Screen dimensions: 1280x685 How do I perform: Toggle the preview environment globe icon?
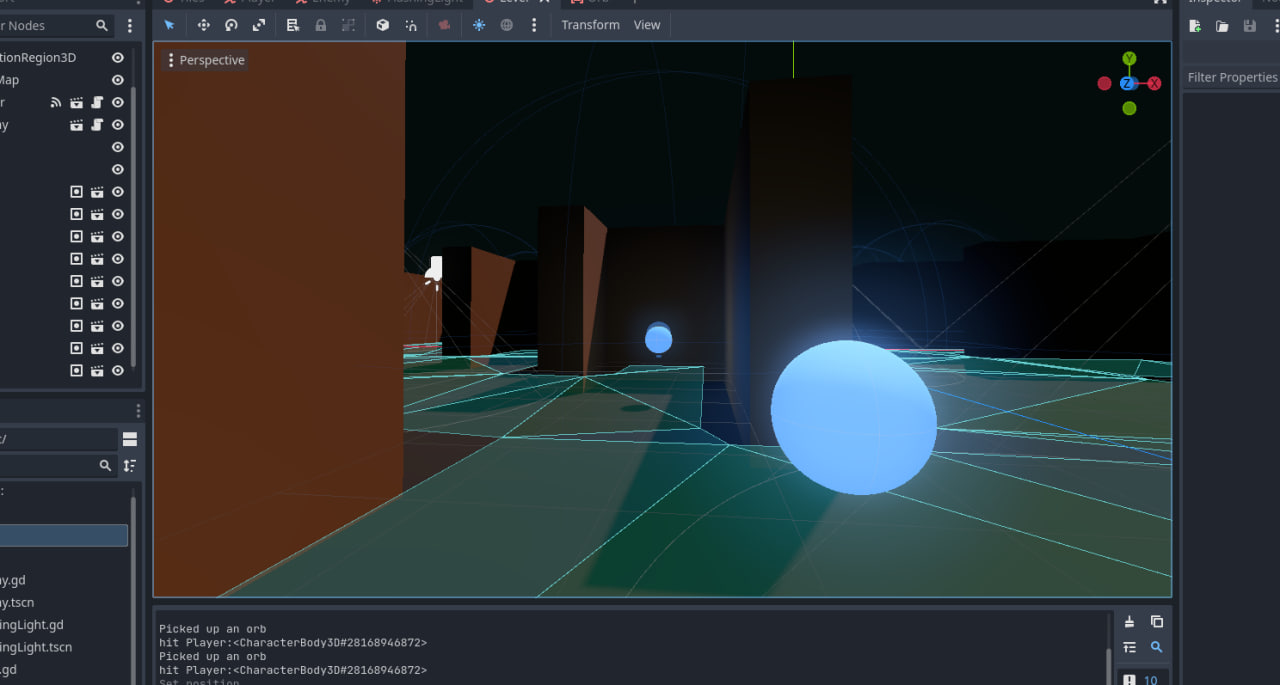[507, 25]
